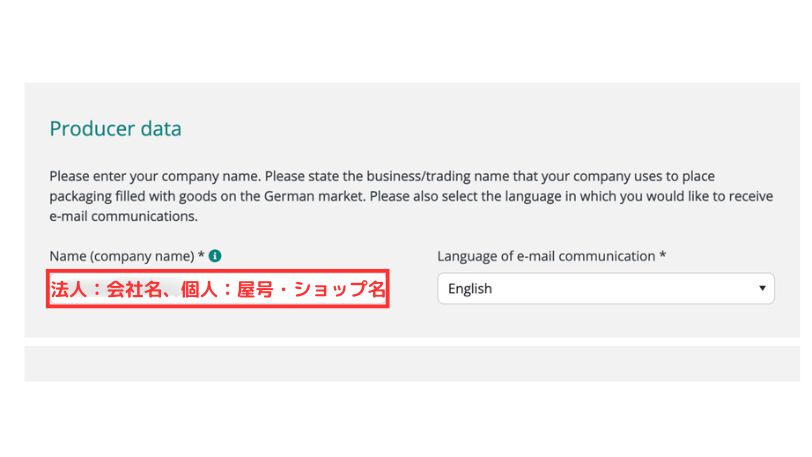The image size is (812, 457).
Task: Click the word "Producer" in the heading
Action: 85,129
